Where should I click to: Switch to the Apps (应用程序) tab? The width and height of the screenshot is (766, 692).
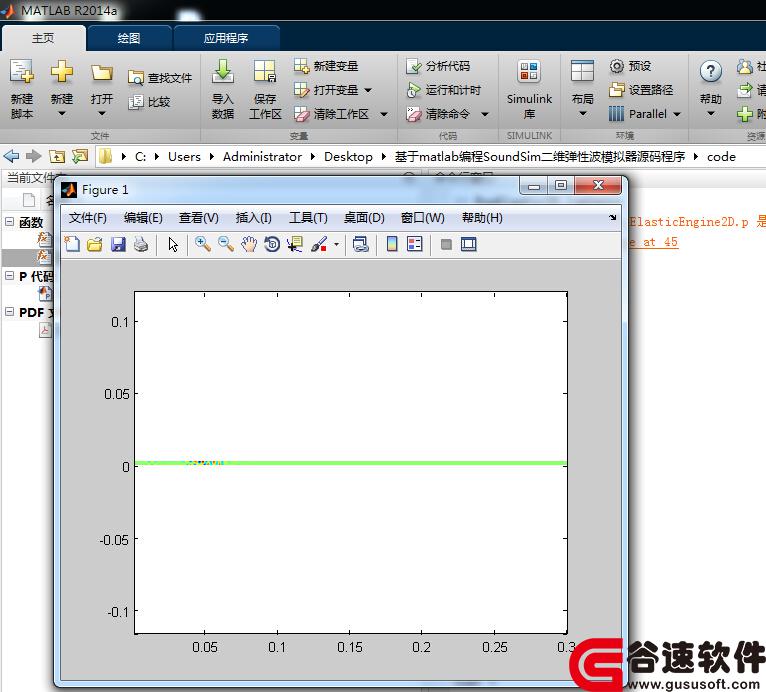[x=226, y=38]
